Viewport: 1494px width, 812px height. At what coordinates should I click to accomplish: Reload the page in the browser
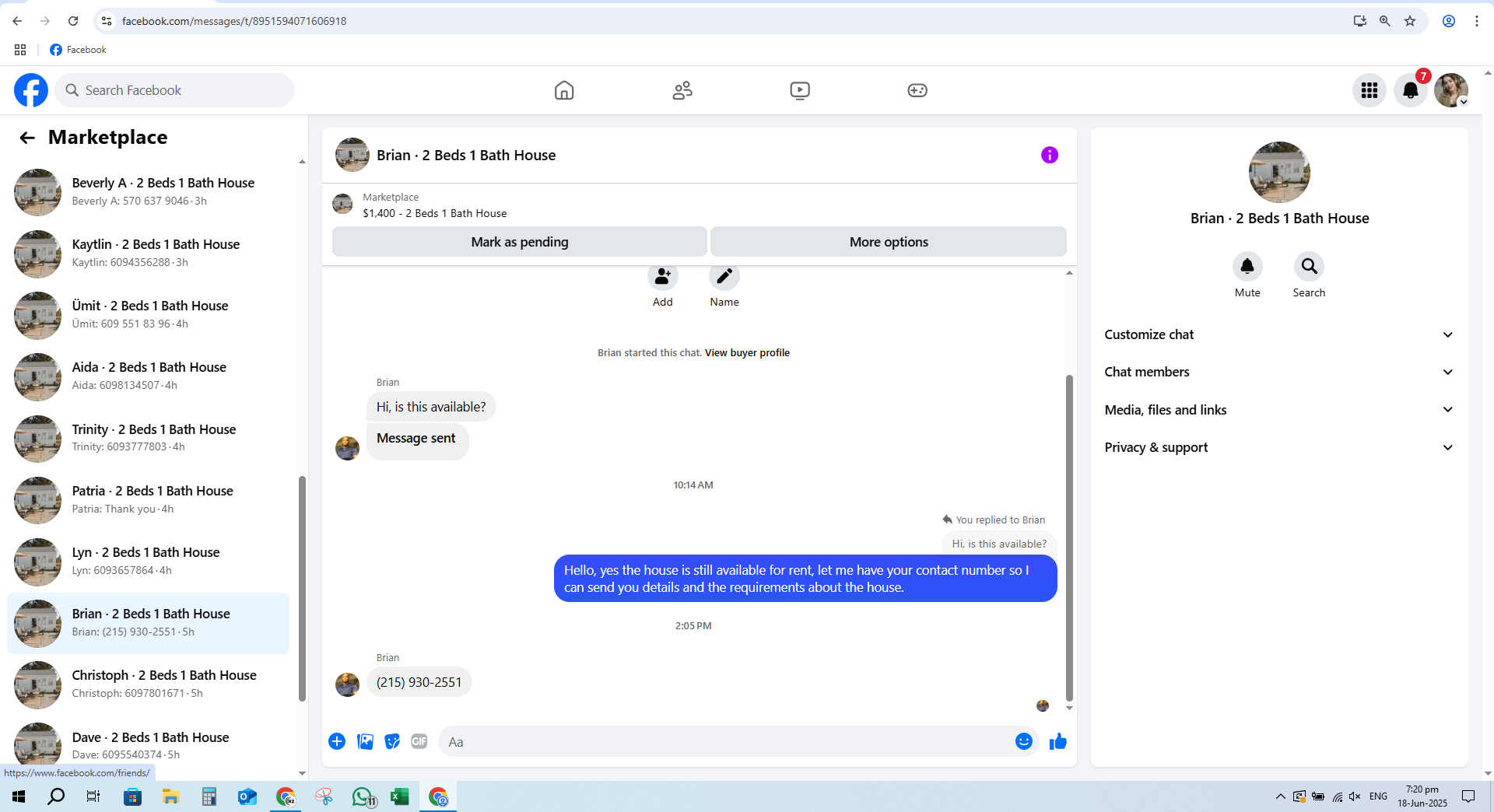(x=73, y=21)
